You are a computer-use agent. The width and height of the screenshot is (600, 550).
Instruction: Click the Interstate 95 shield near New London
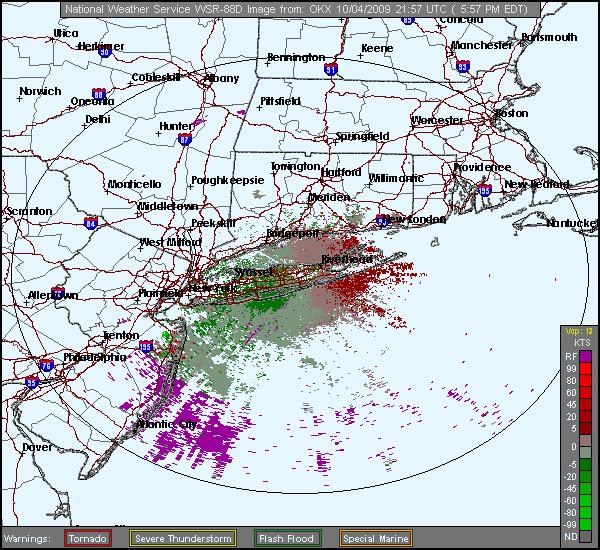[382, 219]
